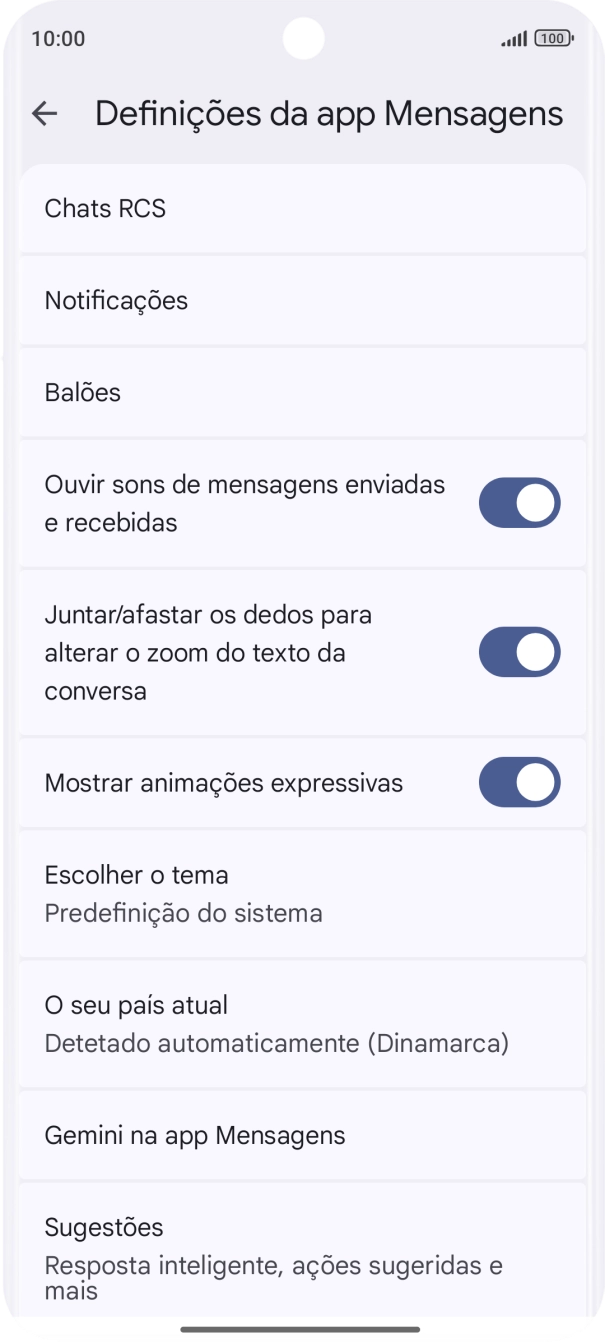Open the Escolher o tema option

[135, 875]
